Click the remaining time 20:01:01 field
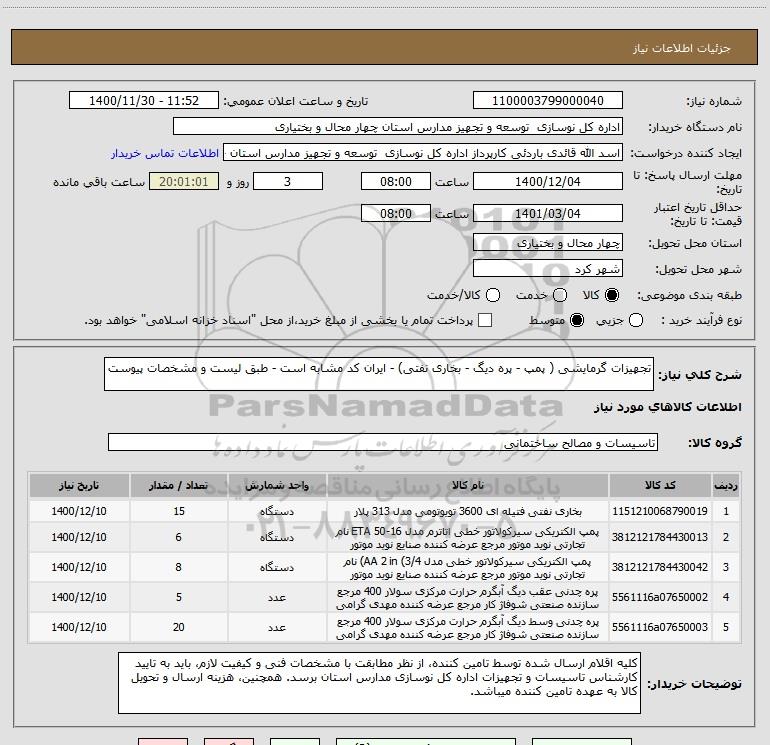Screen dimensions: 770x745 point(184,182)
